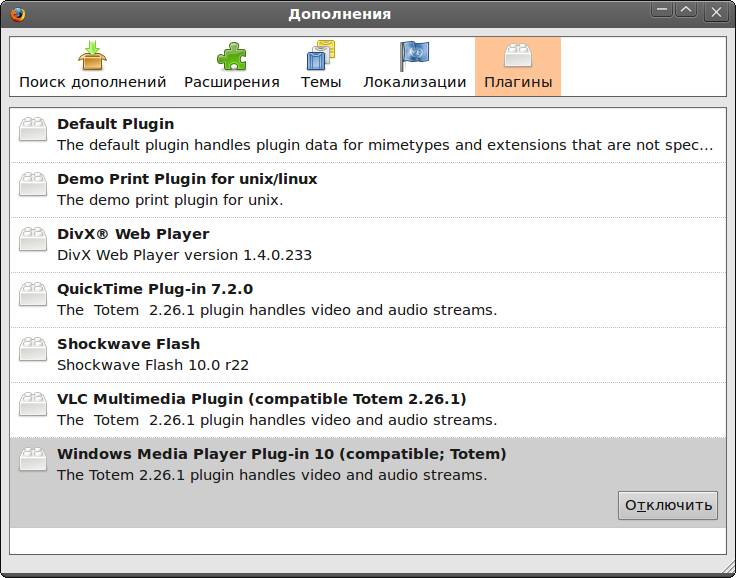Click the green puzzle piece Расширения icon
Image resolution: width=736 pixels, height=578 pixels.
[x=231, y=56]
